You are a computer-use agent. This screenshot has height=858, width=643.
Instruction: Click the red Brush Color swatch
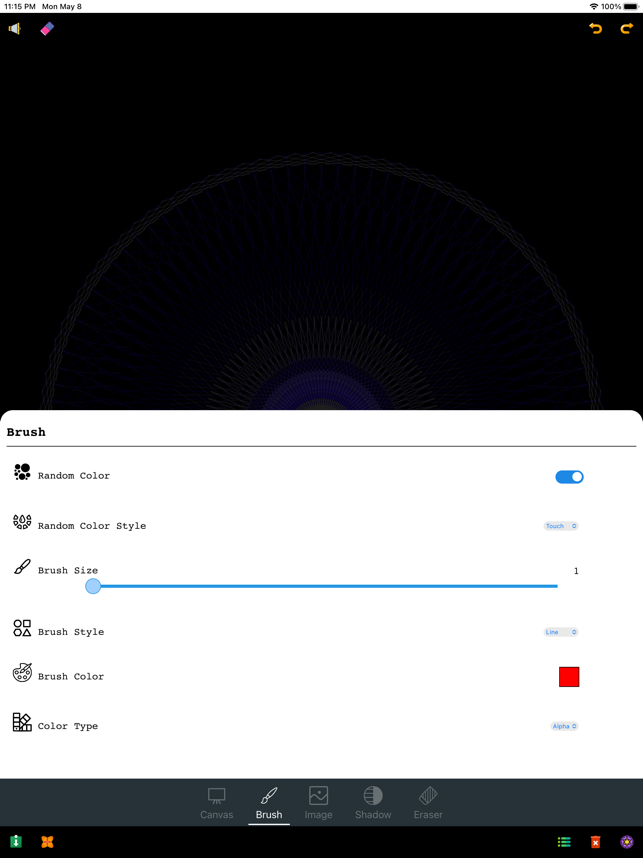pyautogui.click(x=569, y=677)
